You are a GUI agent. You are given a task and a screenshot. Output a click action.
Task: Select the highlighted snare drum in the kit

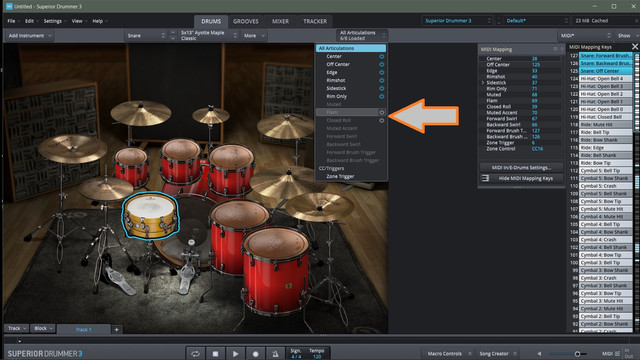(151, 215)
